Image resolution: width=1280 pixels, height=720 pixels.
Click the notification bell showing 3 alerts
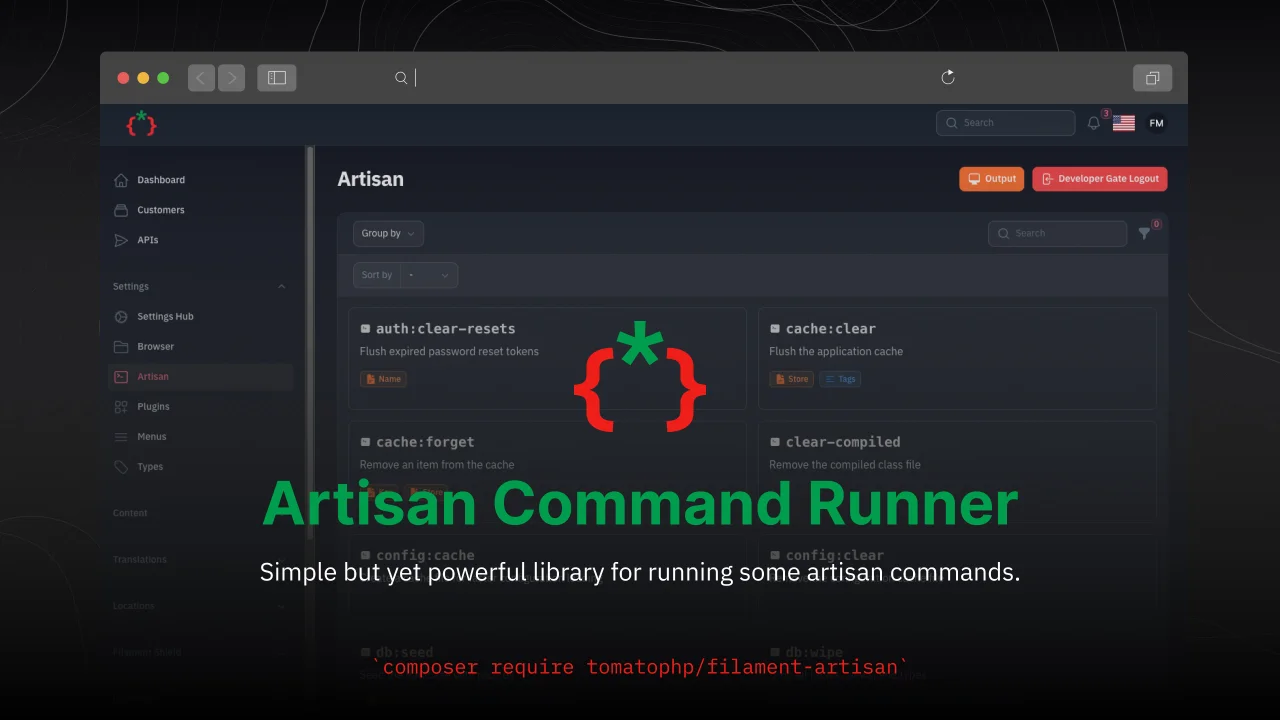click(x=1093, y=122)
